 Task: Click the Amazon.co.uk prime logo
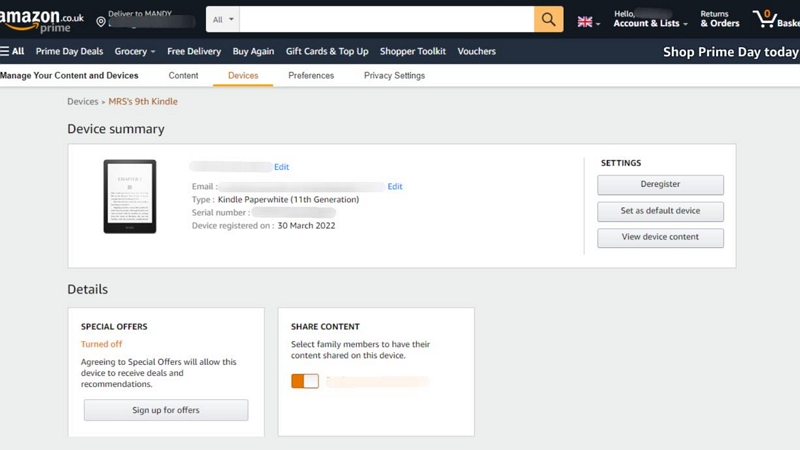tap(42, 21)
